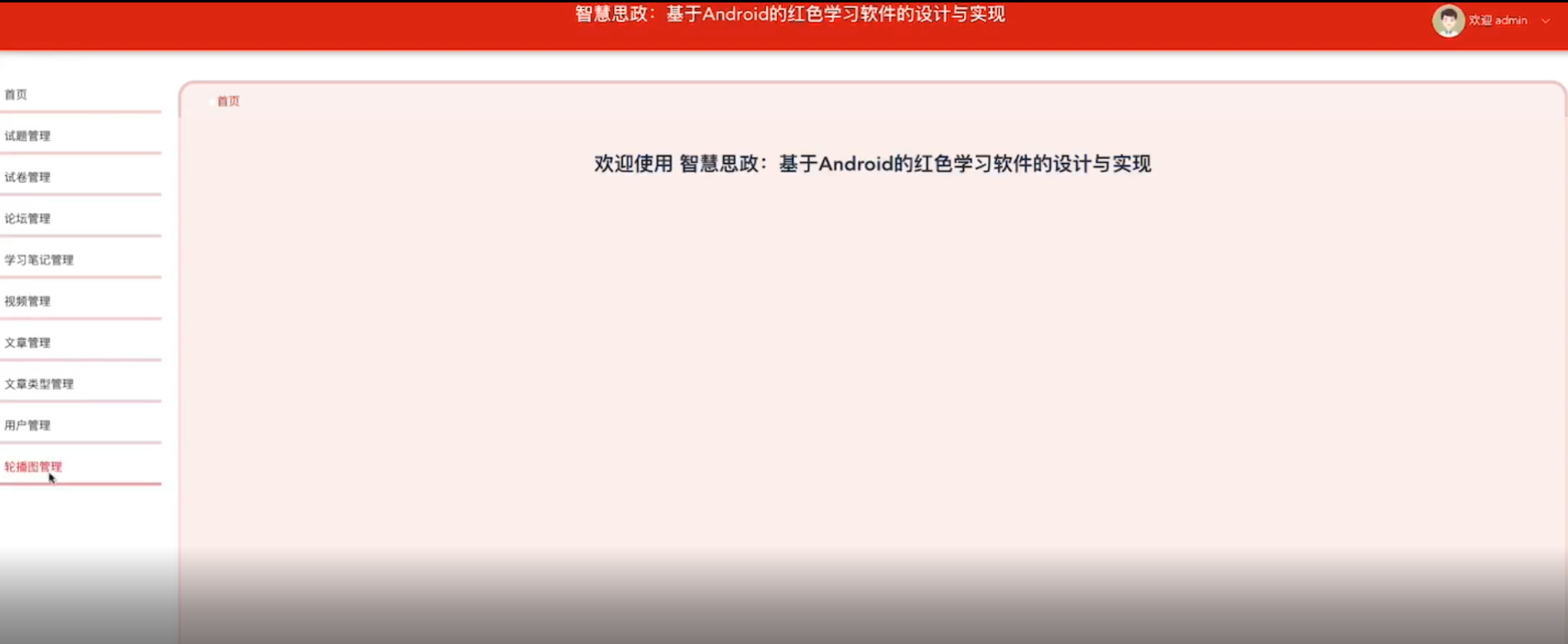This screenshot has height=644, width=1568.
Task: Open 用户管理 menu item
Action: pyautogui.click(x=80, y=425)
